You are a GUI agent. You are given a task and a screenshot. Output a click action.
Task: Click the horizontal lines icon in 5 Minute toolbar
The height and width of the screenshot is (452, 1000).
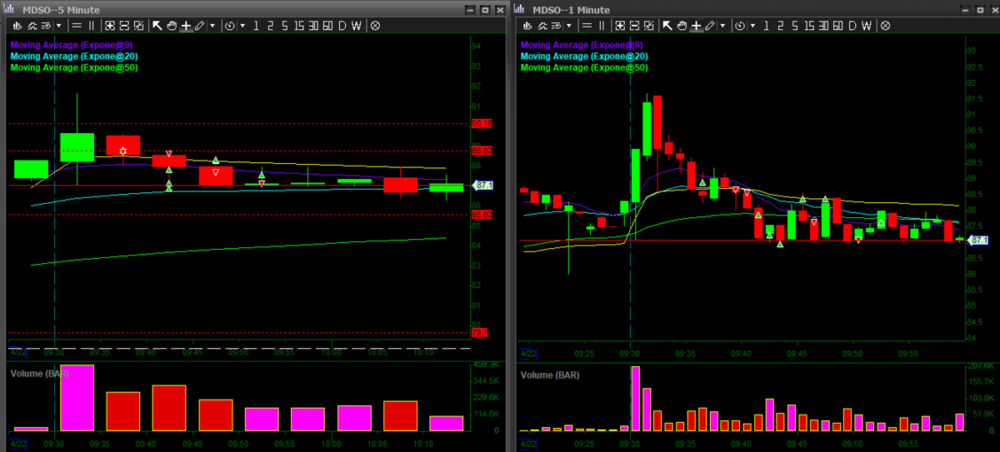click(77, 25)
